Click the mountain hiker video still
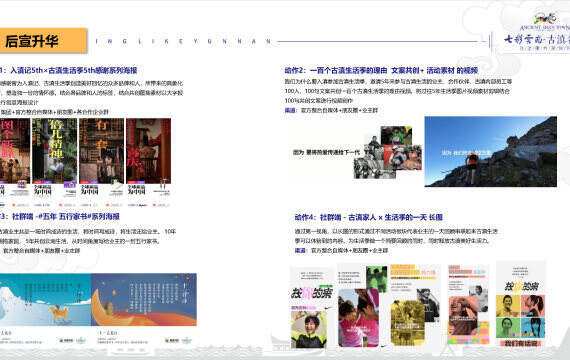 pyautogui.click(x=490, y=152)
